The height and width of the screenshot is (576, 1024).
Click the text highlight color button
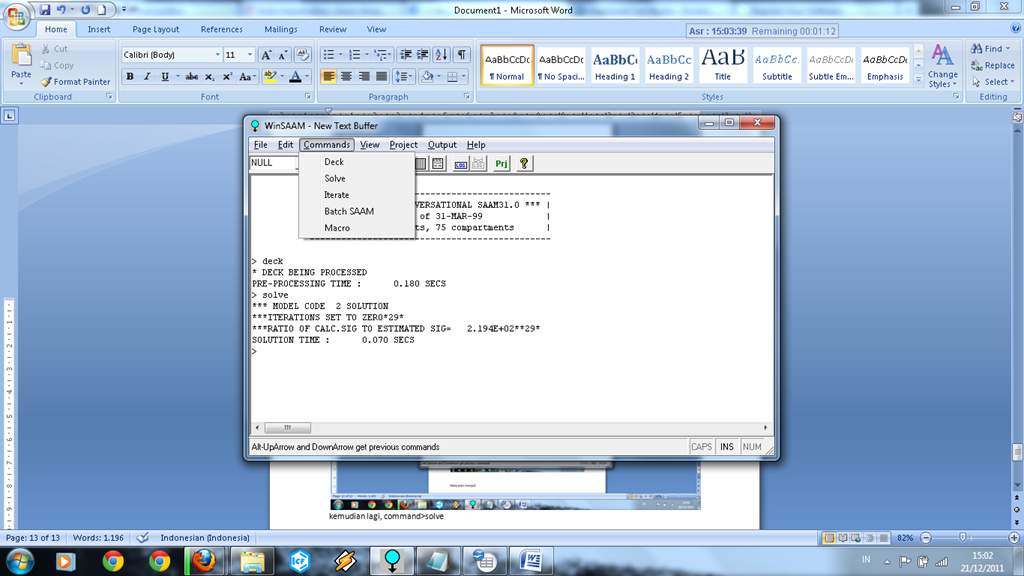(x=270, y=76)
